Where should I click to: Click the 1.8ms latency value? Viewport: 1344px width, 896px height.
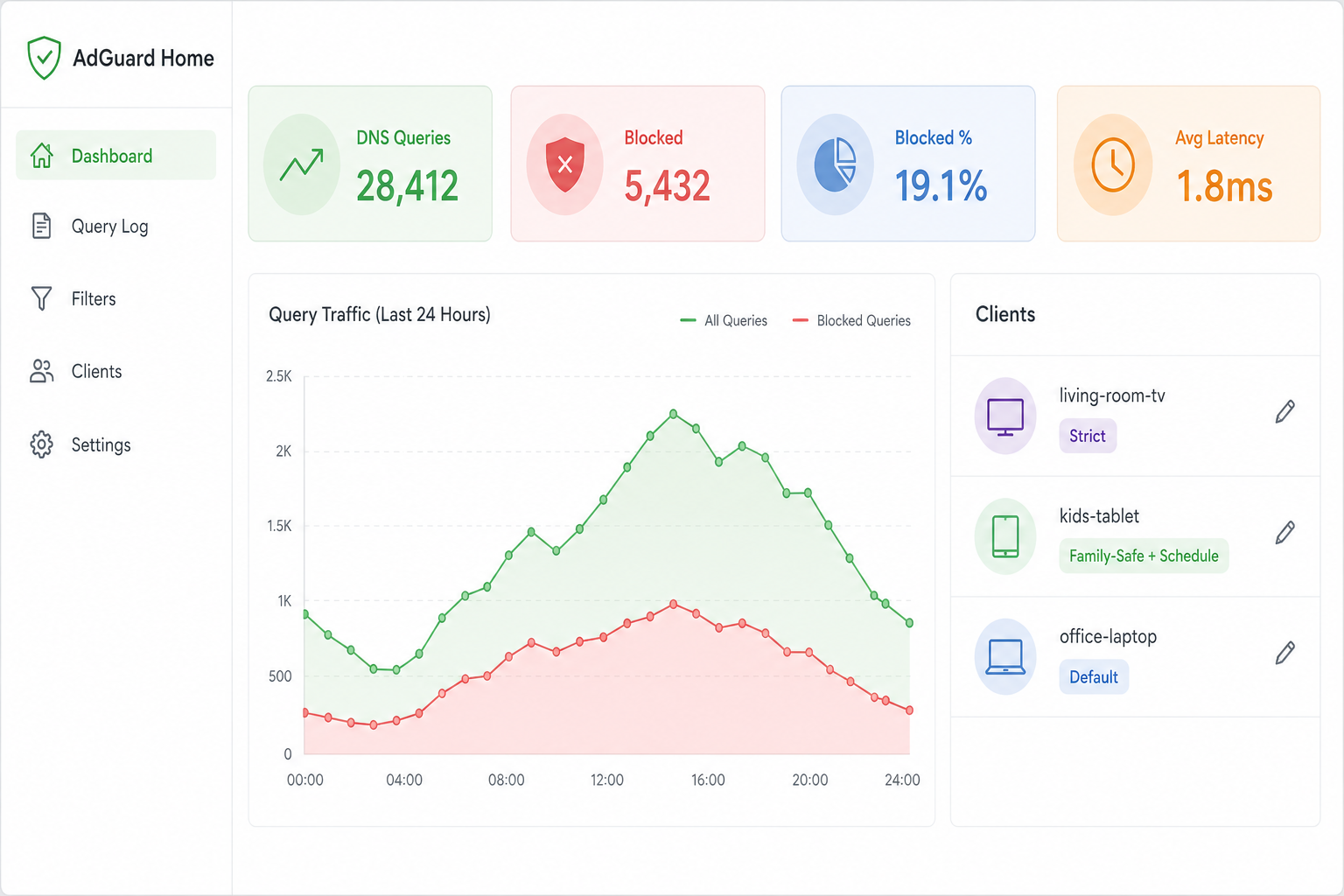pyautogui.click(x=1224, y=185)
